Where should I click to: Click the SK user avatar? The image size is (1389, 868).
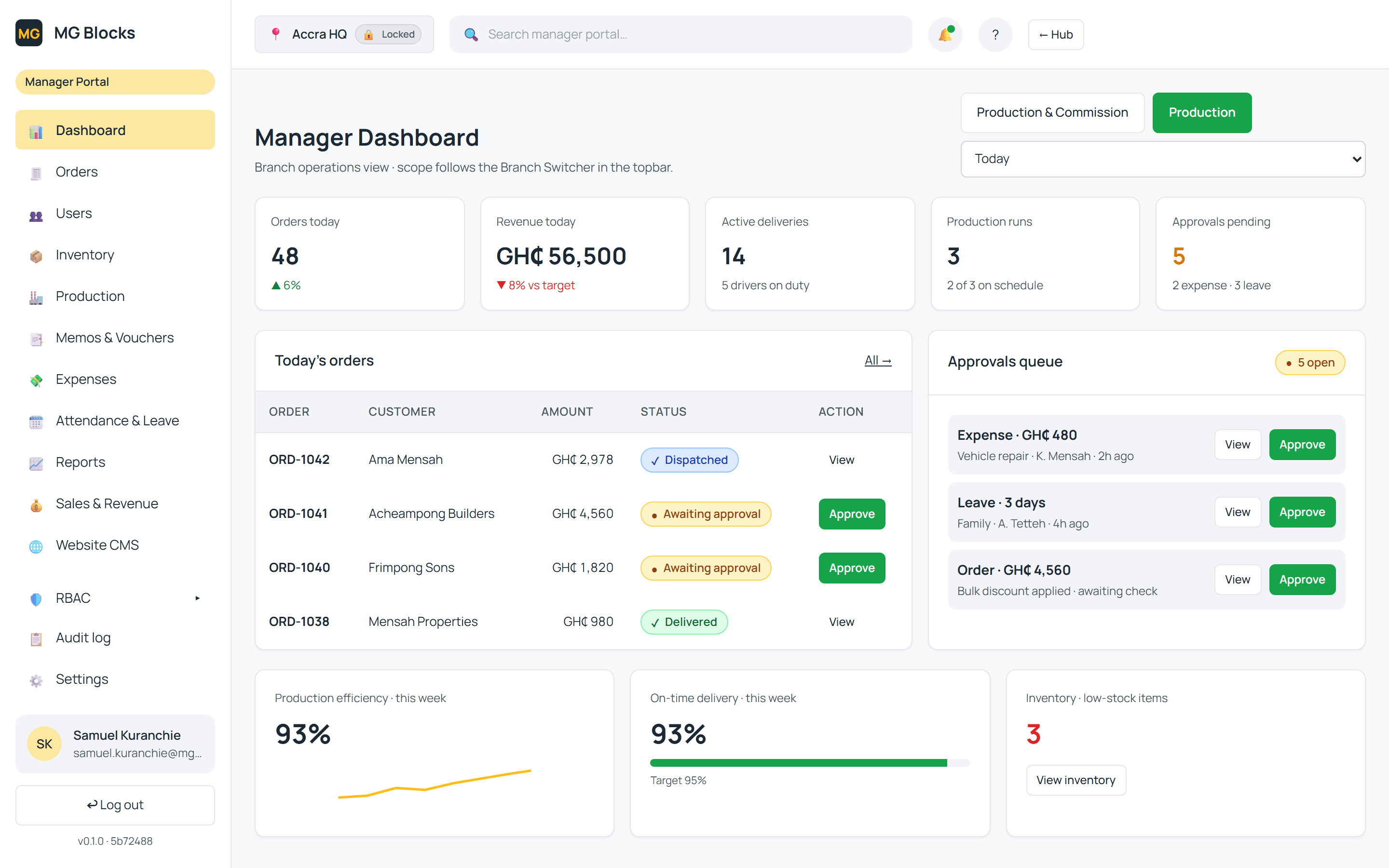[44, 744]
